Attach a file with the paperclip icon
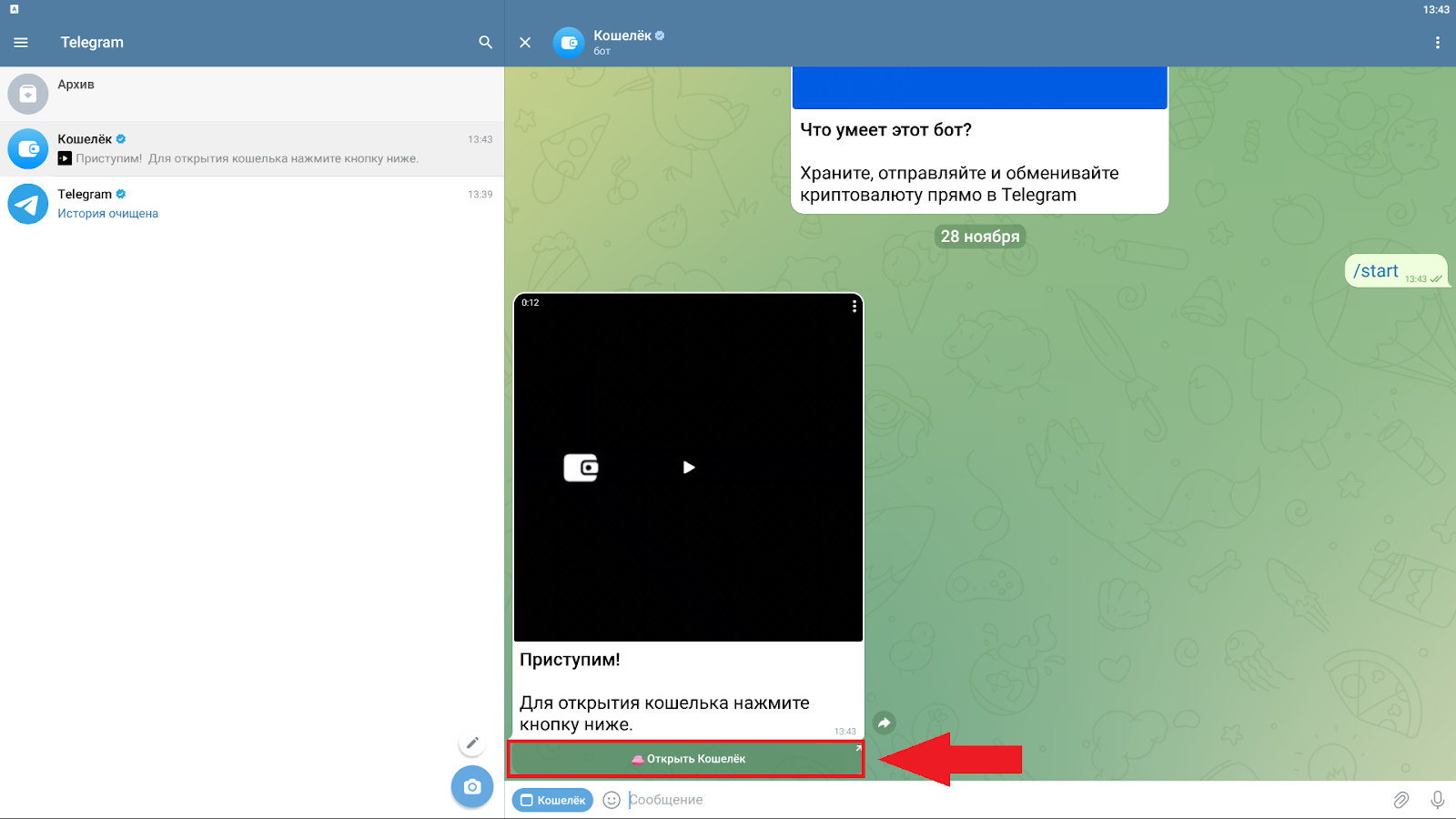The width and height of the screenshot is (1456, 819). pos(1401,800)
